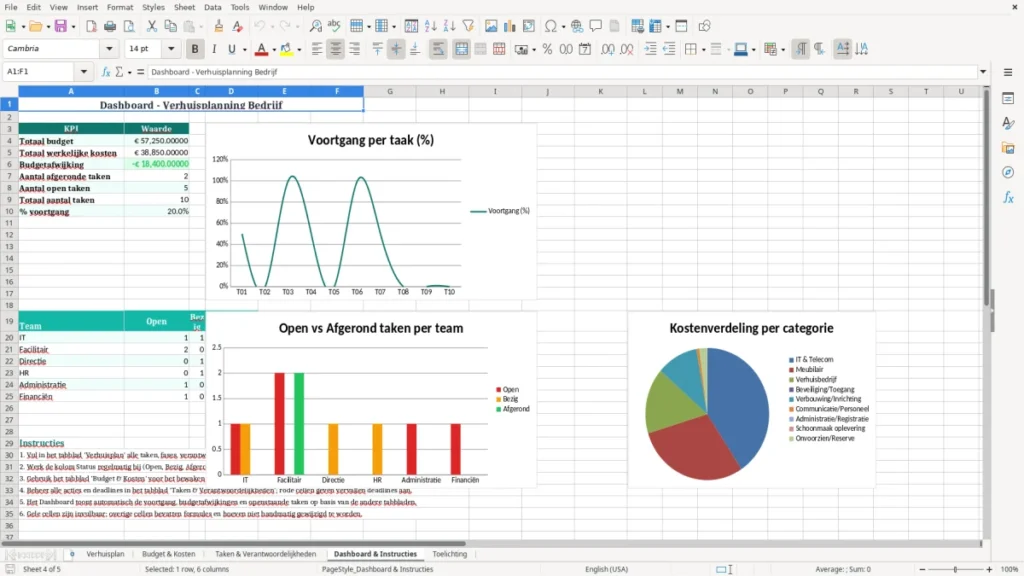This screenshot has height=576, width=1024.
Task: Open background color dropdown arrow
Action: click(x=299, y=50)
